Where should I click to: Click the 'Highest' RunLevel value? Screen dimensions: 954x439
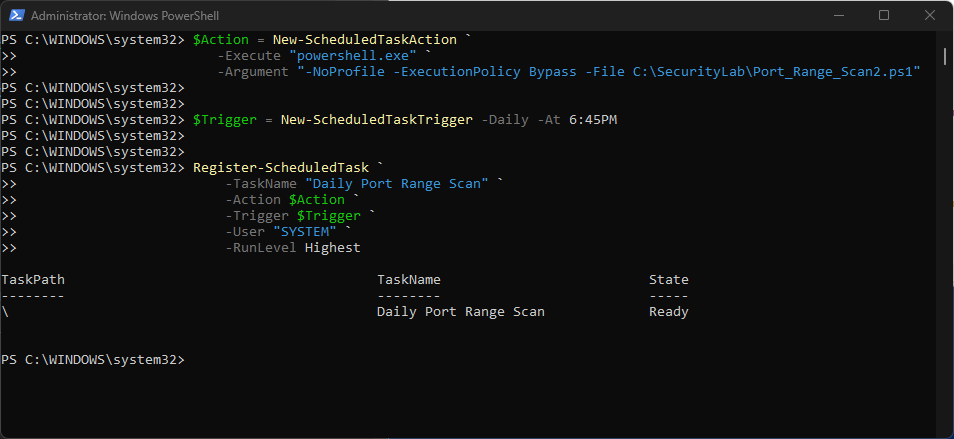(x=332, y=247)
